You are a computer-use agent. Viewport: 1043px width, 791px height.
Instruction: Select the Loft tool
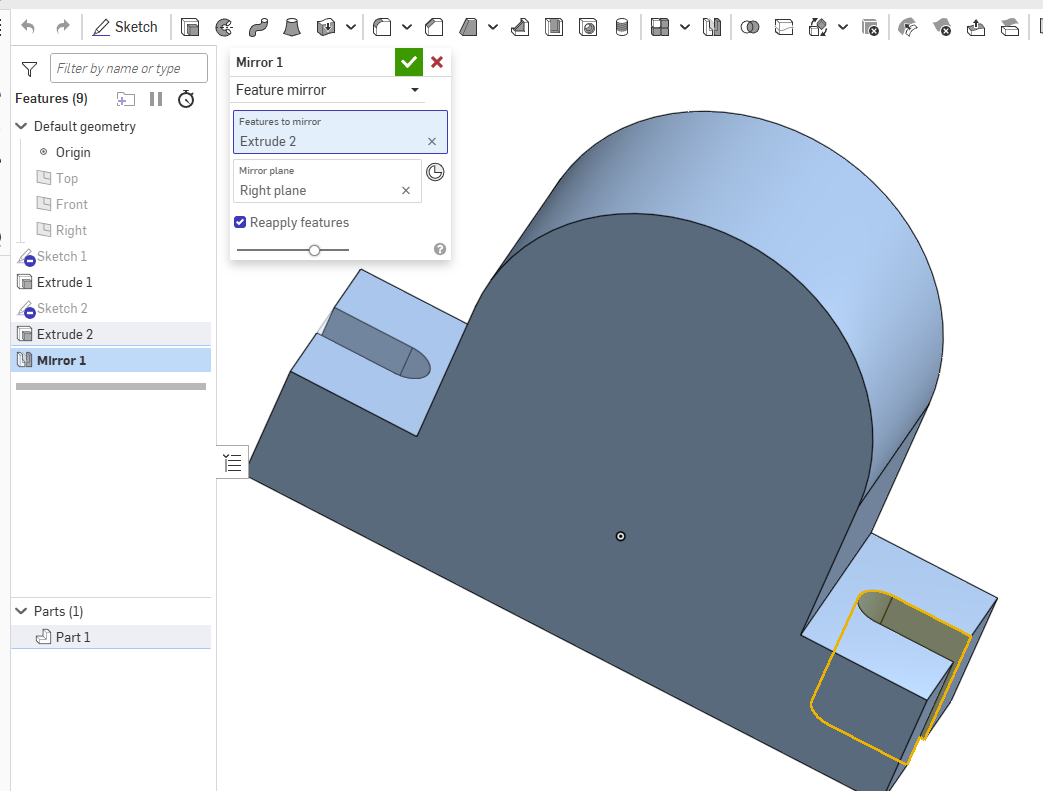292,27
